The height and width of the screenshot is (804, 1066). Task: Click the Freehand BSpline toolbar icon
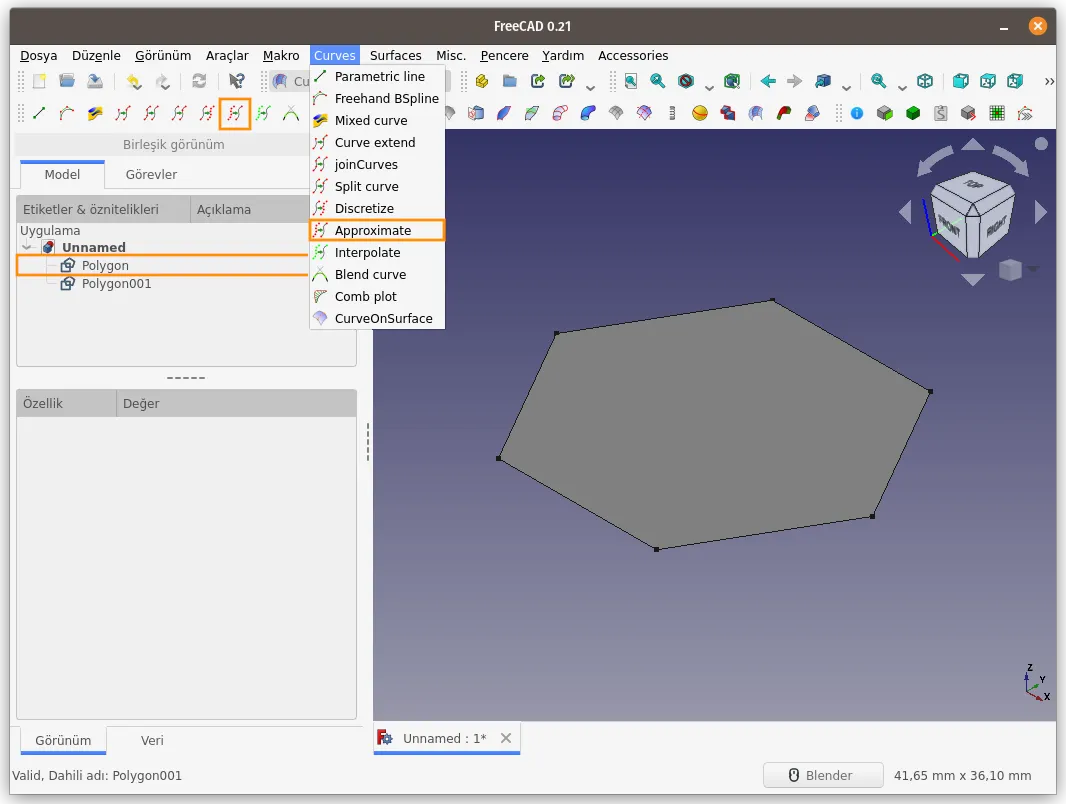point(67,113)
